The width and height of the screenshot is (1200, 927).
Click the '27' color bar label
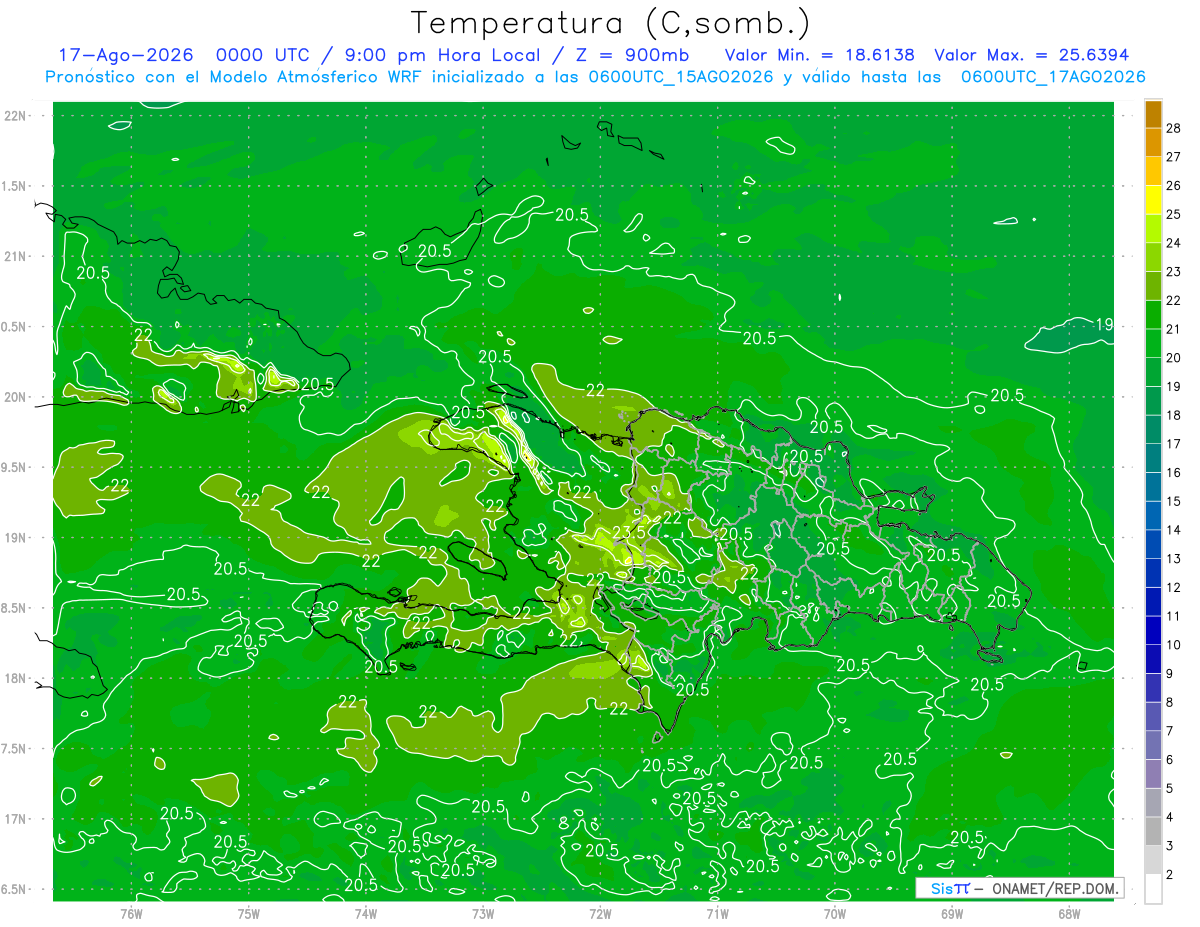(1175, 157)
